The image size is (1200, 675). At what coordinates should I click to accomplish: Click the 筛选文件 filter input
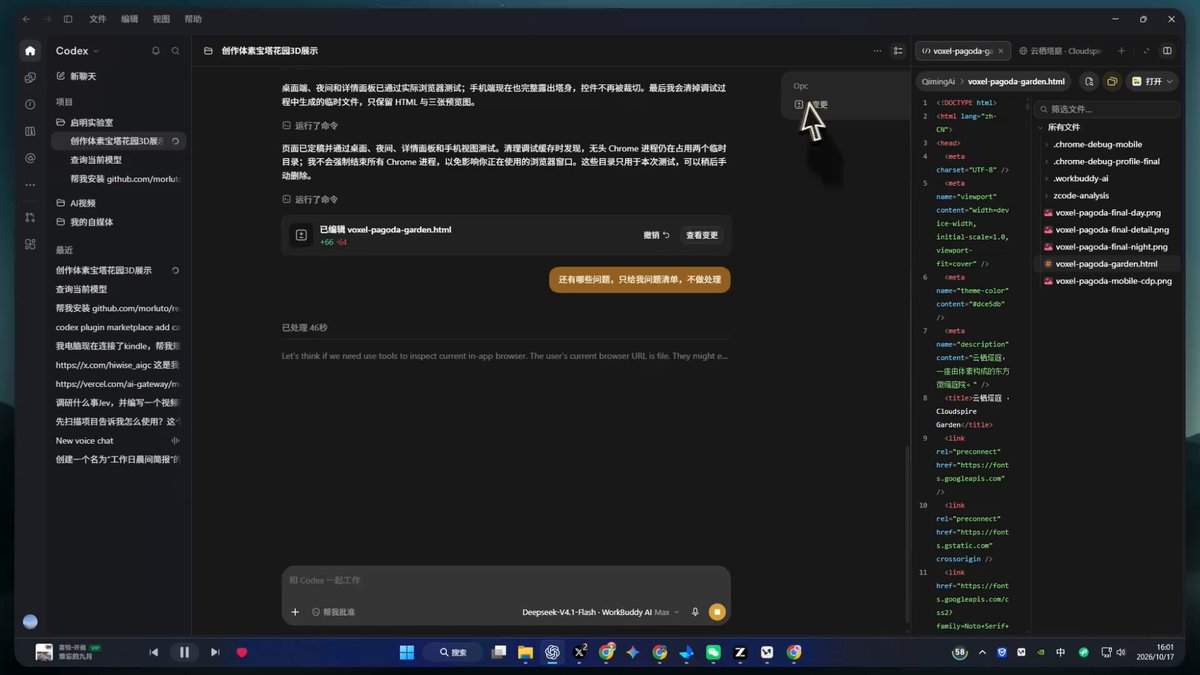[1107, 109]
